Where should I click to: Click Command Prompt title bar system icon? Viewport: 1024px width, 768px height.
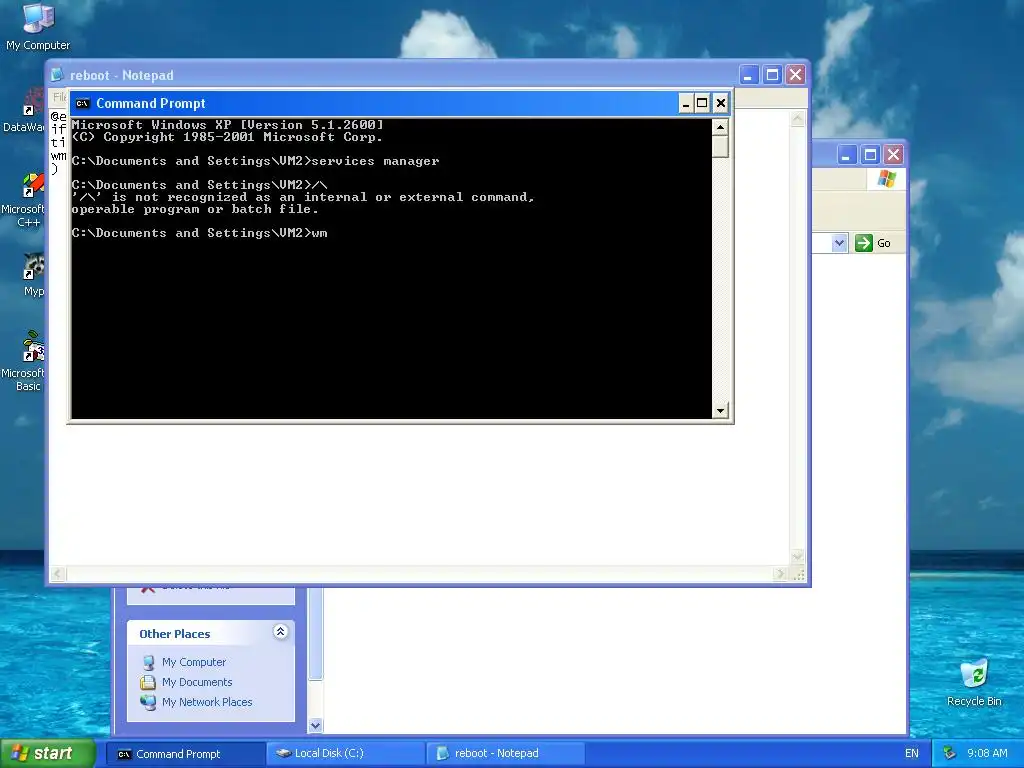tap(82, 103)
